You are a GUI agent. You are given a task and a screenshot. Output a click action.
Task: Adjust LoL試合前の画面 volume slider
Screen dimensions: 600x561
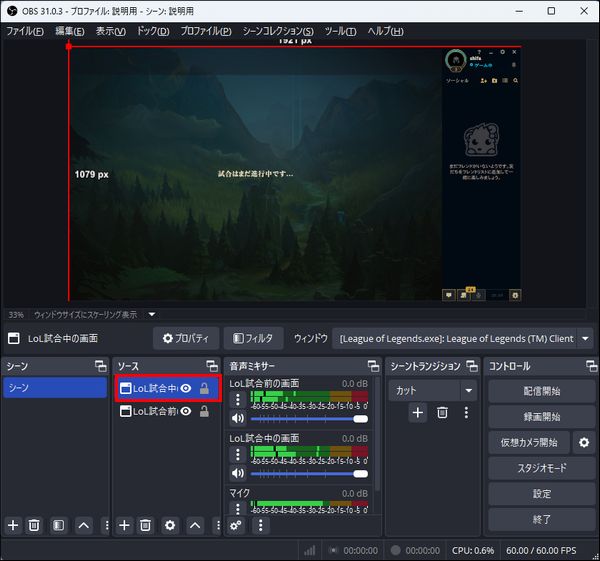coord(309,419)
